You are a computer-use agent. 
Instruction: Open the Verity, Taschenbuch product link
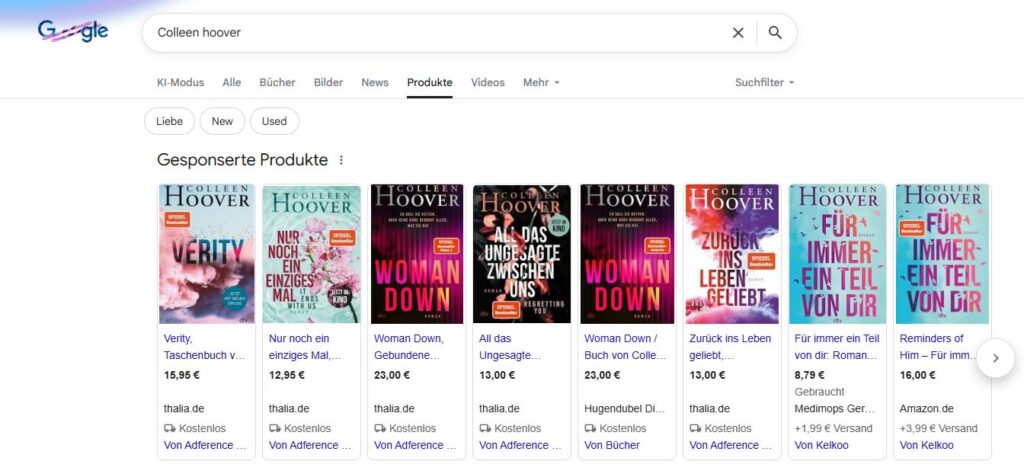click(204, 346)
